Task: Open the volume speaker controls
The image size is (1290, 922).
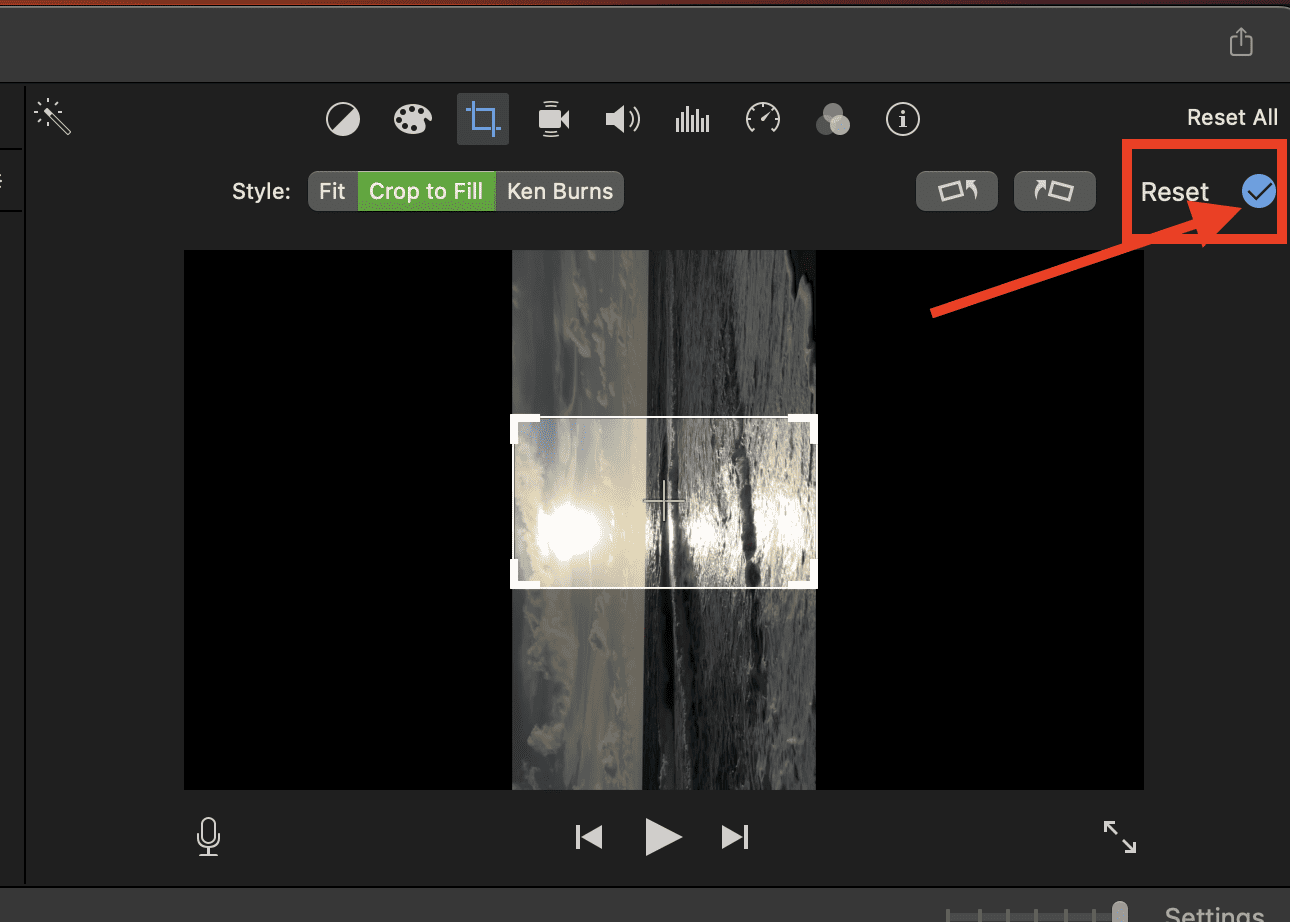Action: point(622,120)
